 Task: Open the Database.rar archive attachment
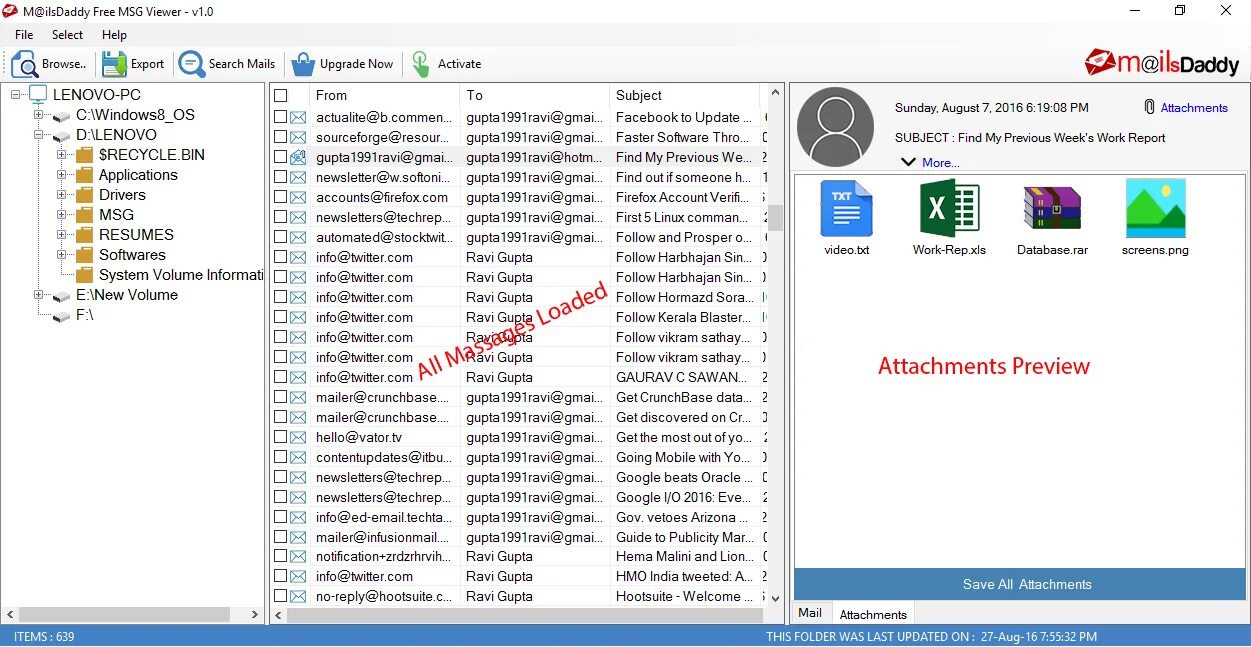[x=1052, y=208]
